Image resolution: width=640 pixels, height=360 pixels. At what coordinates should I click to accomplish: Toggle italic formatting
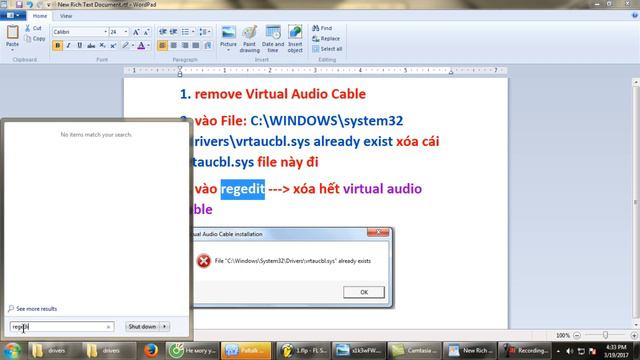[x=69, y=45]
